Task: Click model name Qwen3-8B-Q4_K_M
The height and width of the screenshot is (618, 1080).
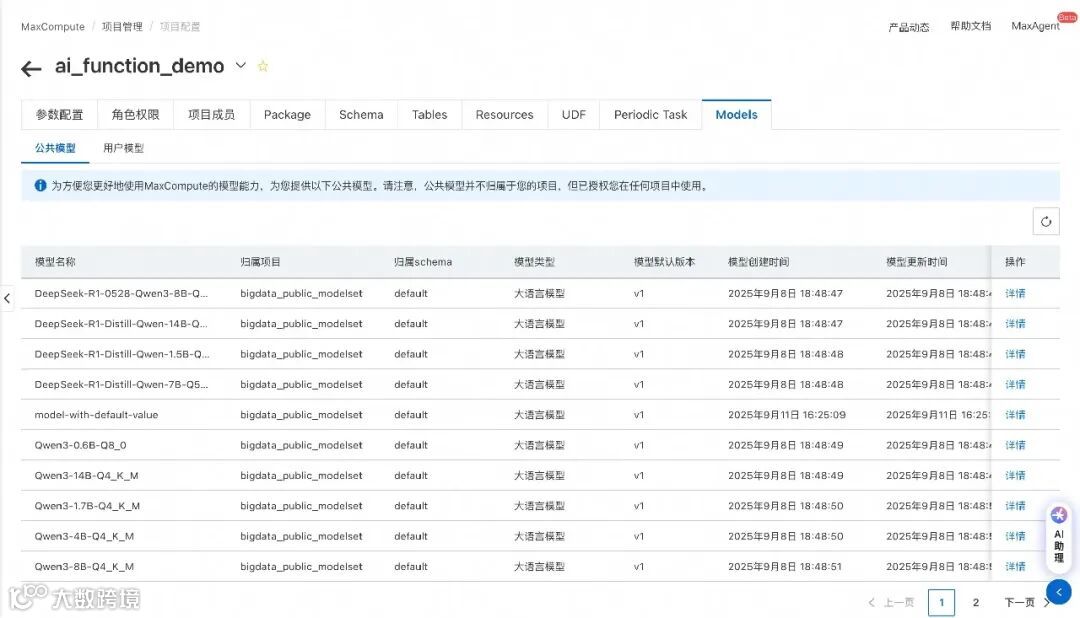Action: 84,566
